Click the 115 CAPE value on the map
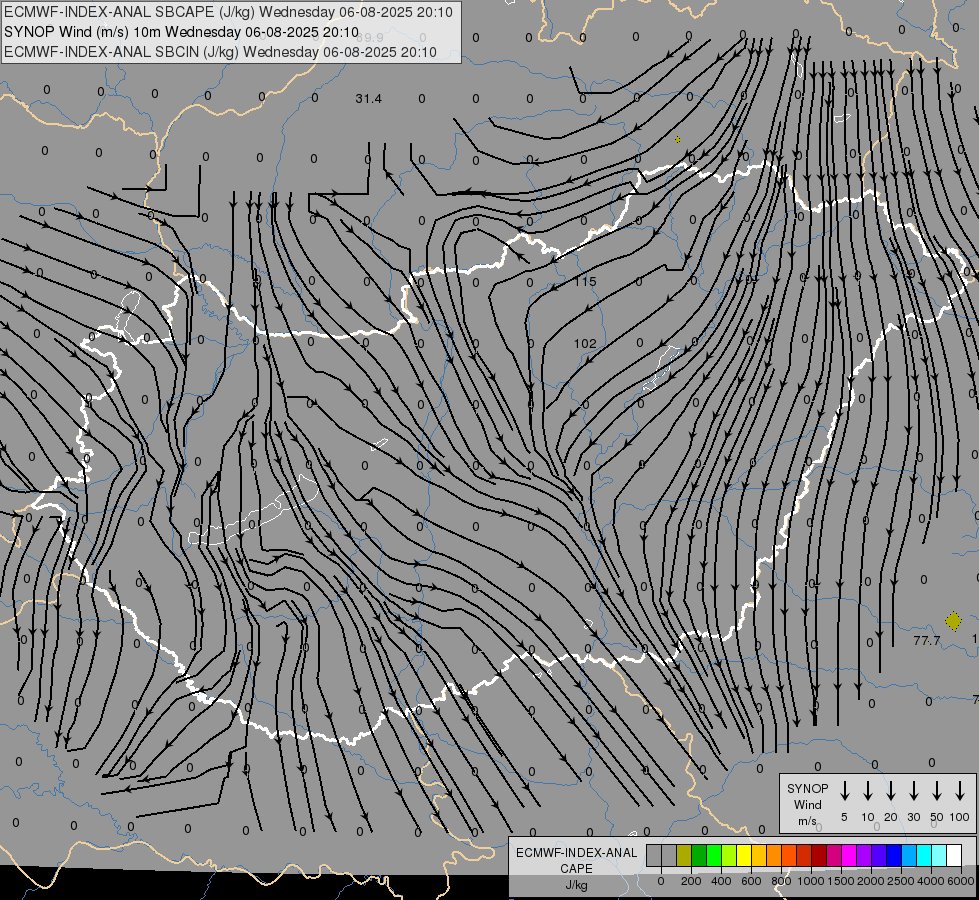The height and width of the screenshot is (900, 979). [585, 282]
